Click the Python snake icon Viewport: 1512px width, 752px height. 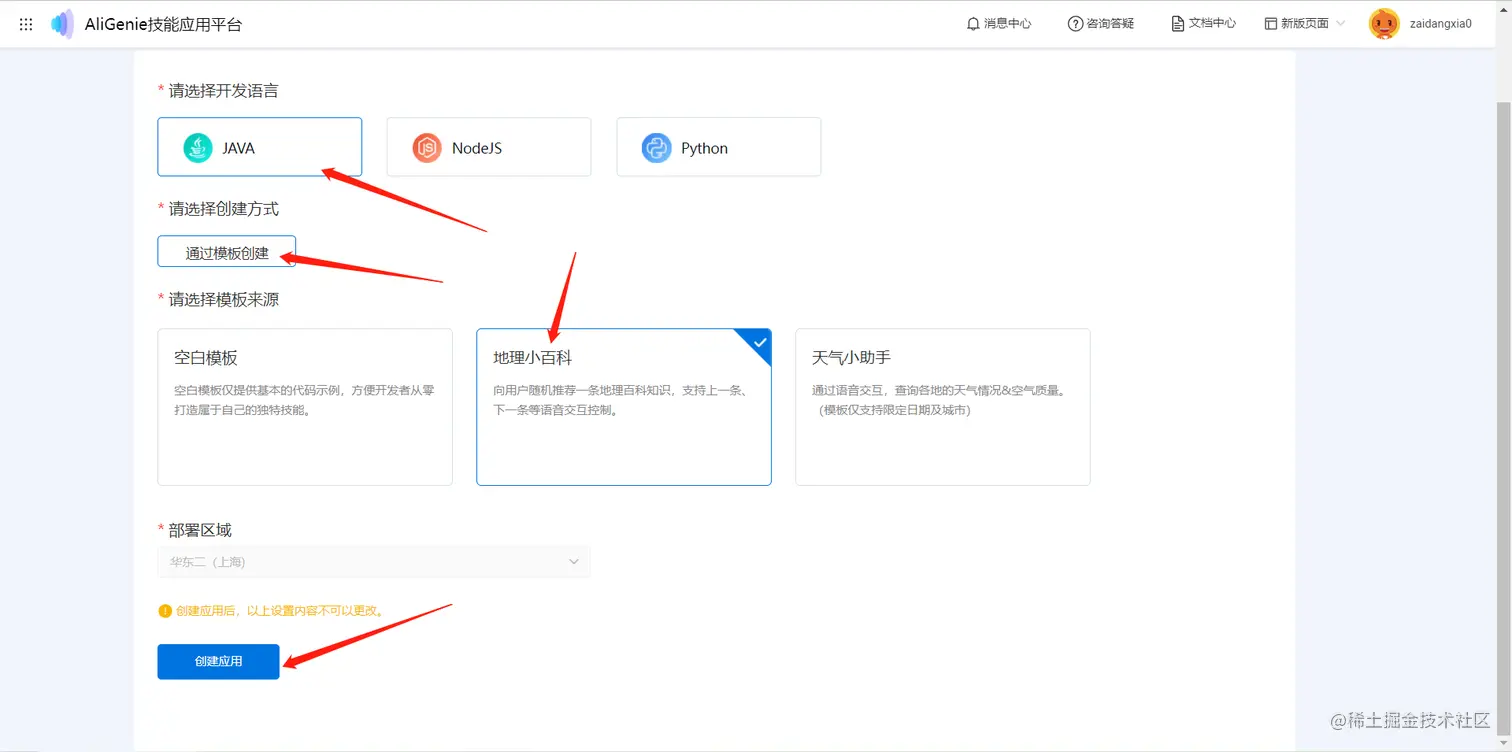click(x=656, y=148)
